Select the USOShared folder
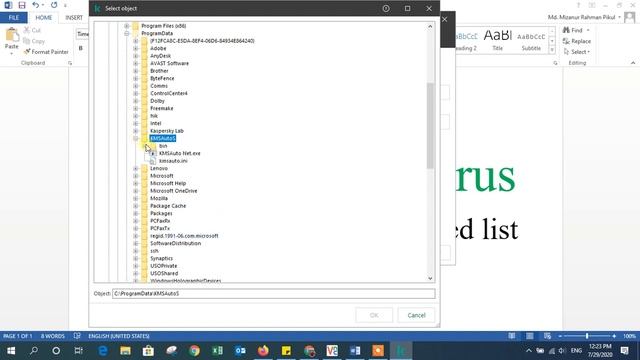This screenshot has width=640, height=360. pos(164,273)
